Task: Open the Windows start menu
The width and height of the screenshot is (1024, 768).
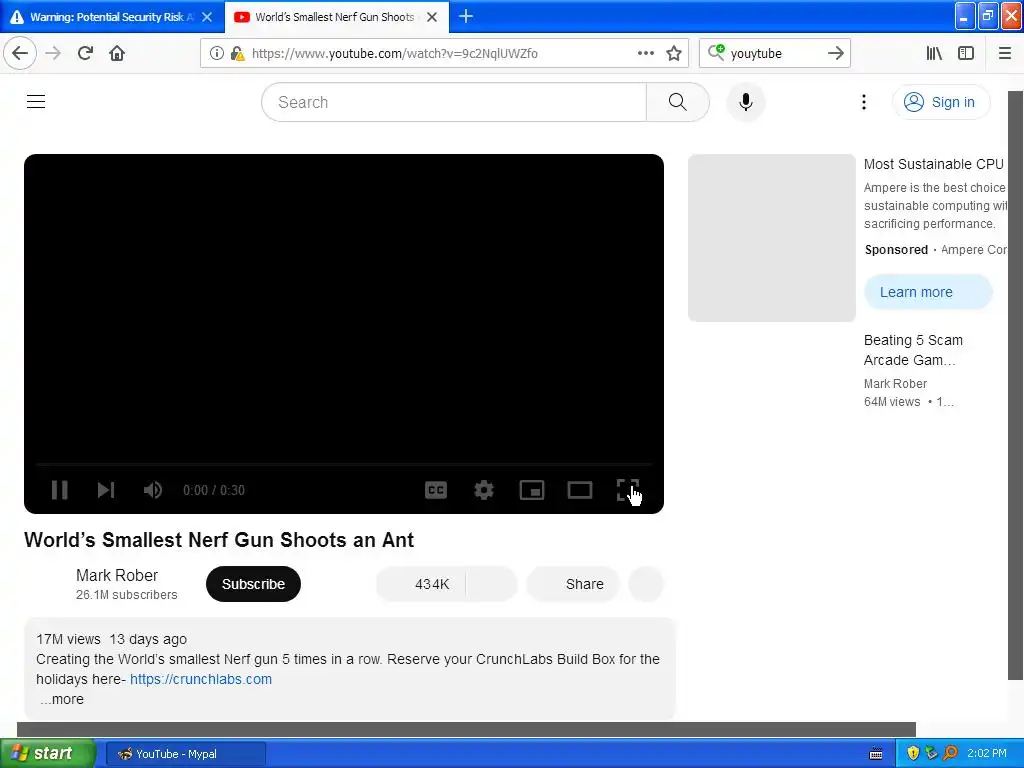Action: (48, 753)
